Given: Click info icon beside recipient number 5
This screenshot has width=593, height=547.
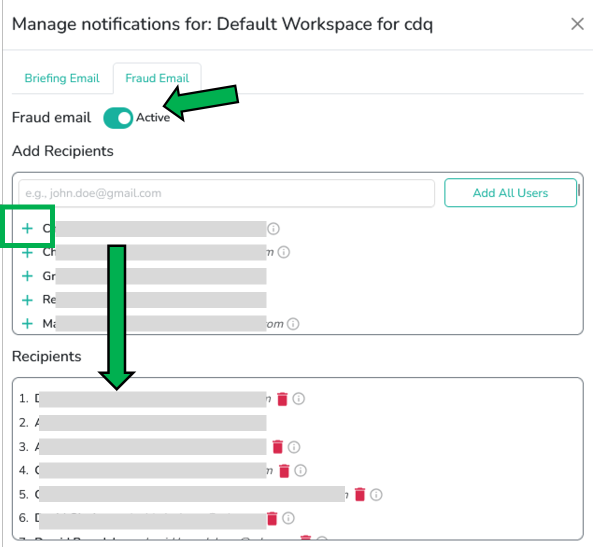Looking at the screenshot, I should pyautogui.click(x=376, y=494).
